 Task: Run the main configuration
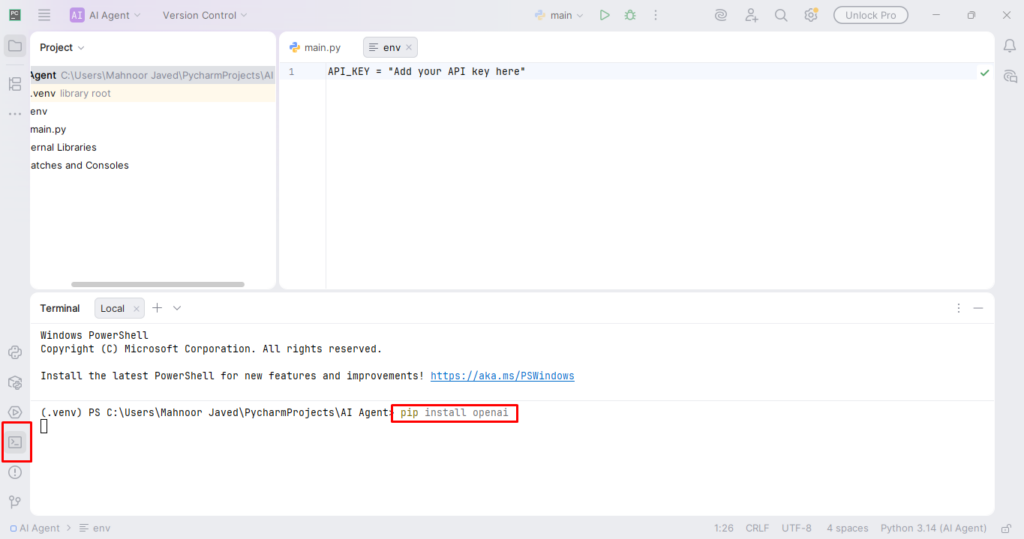coord(605,15)
